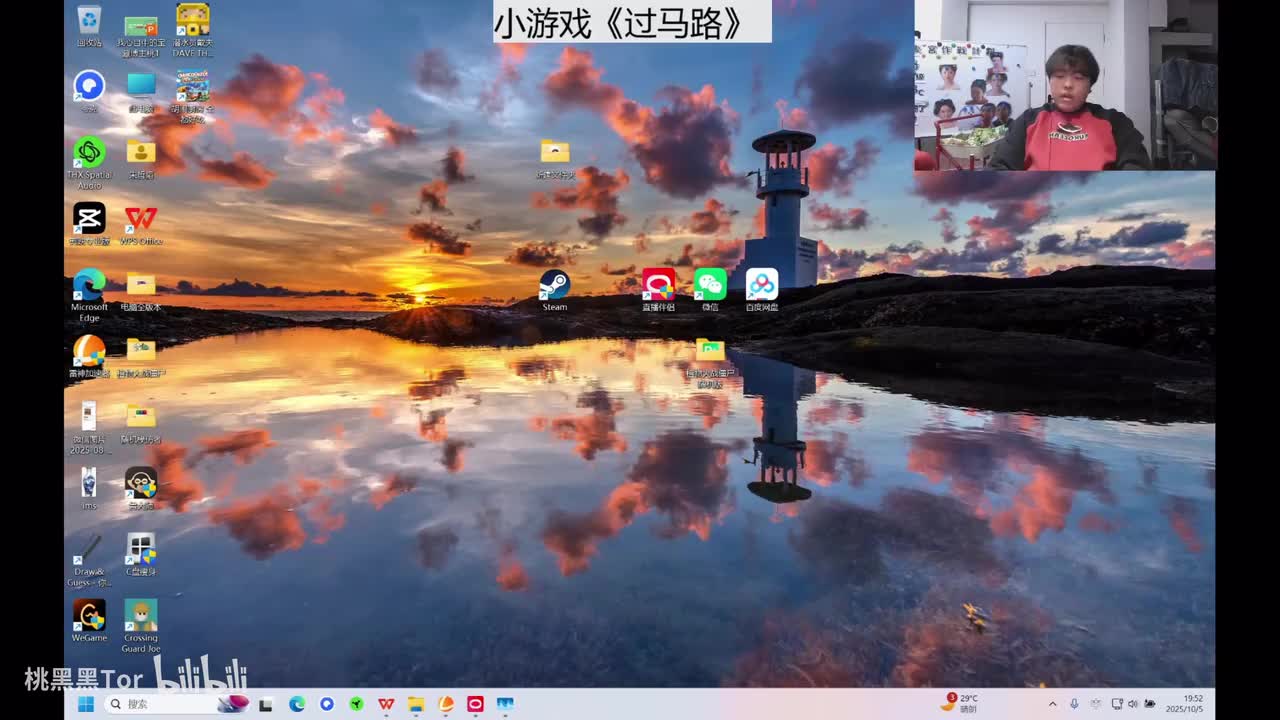The width and height of the screenshot is (1280, 720).
Task: Open the red streaming companion app shortcut
Action: [x=658, y=289]
